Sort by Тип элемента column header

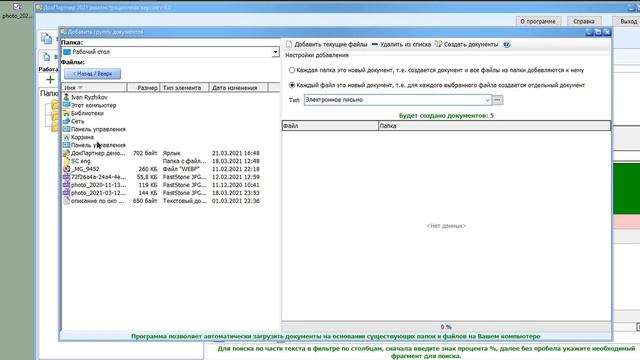click(184, 87)
